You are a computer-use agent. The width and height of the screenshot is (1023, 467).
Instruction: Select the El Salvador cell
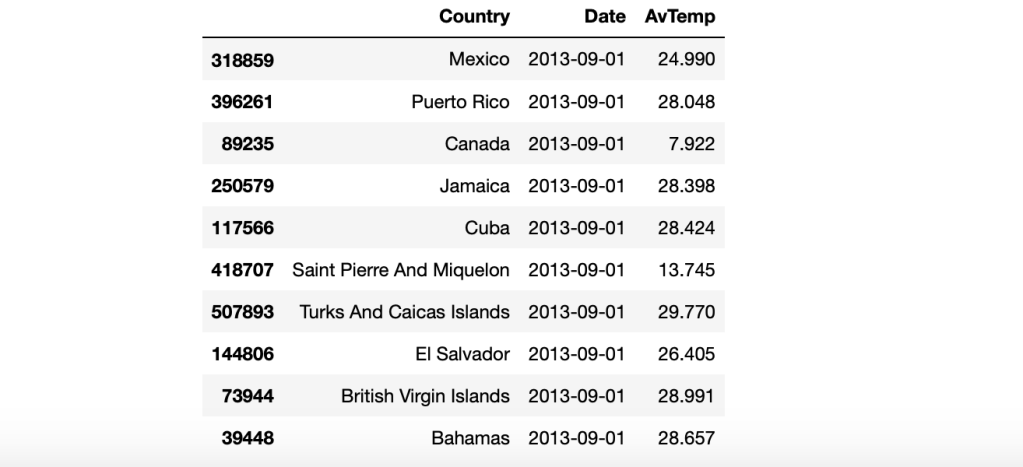[x=462, y=354]
